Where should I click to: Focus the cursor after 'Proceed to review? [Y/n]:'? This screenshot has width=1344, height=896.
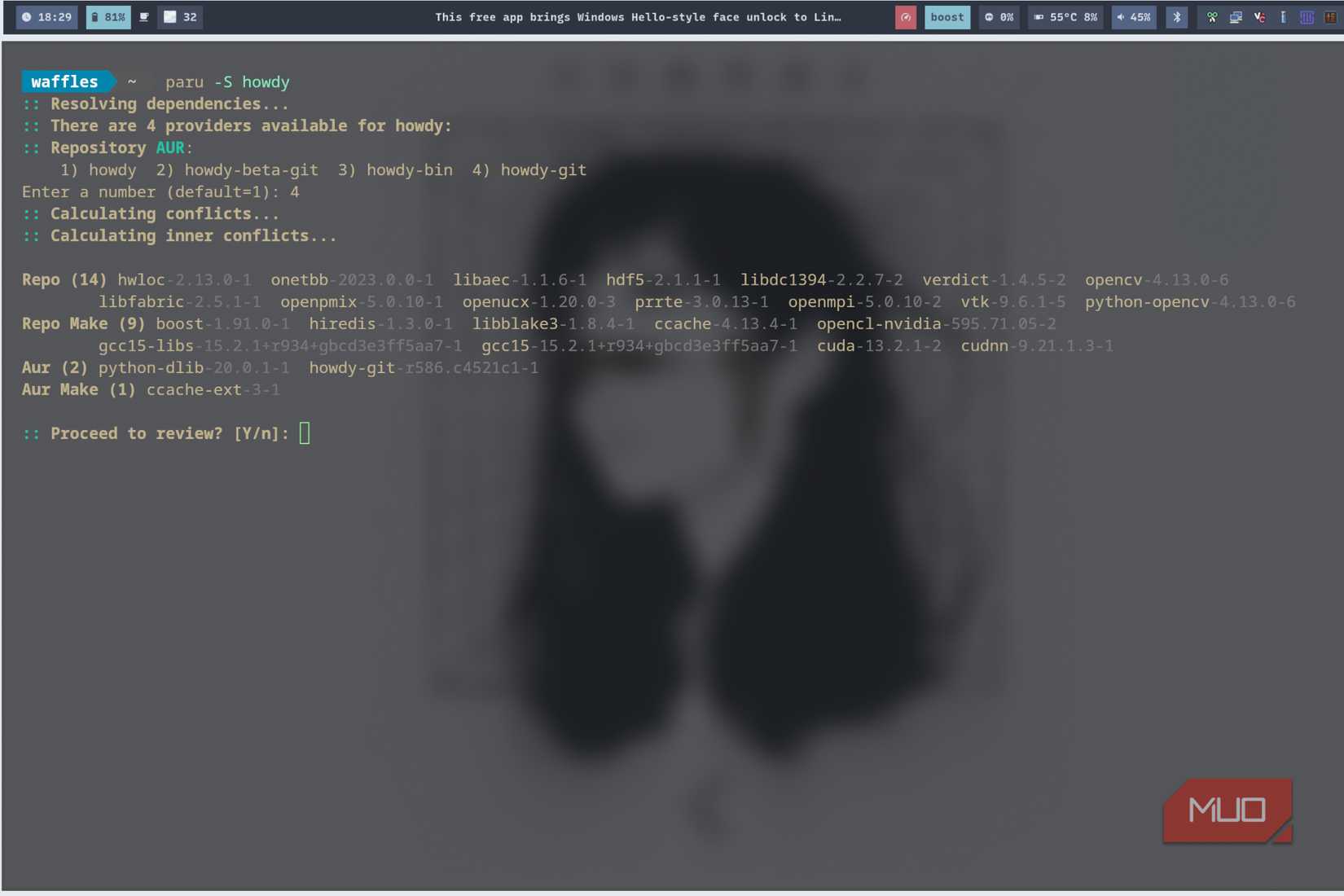coord(305,433)
